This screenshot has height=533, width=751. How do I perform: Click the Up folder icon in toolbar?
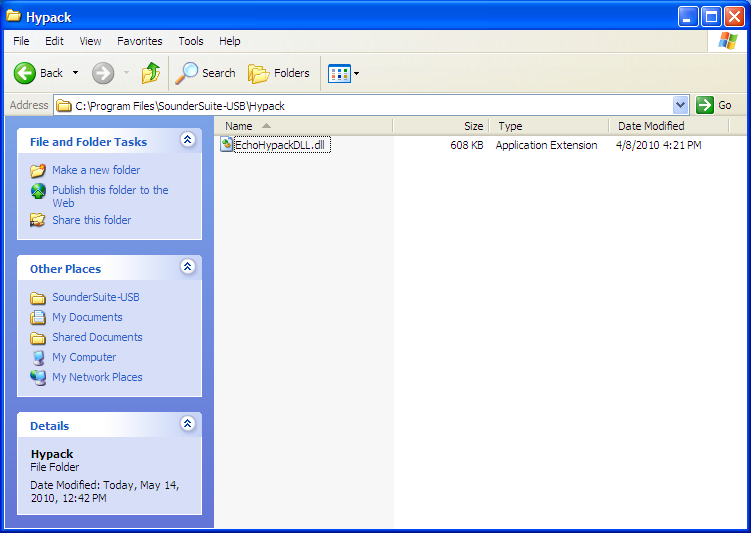[151, 73]
